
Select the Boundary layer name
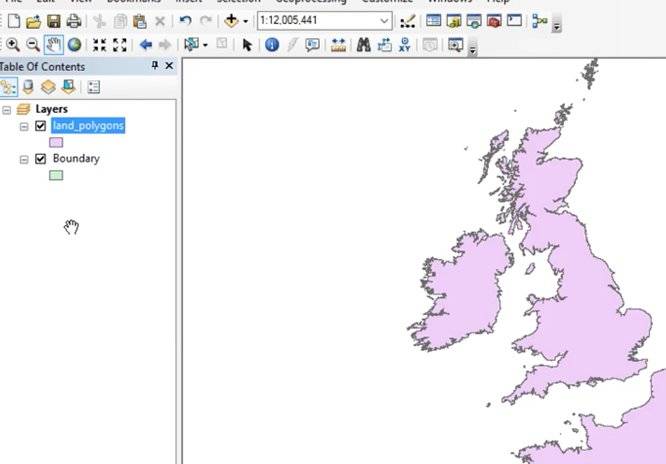click(x=76, y=158)
